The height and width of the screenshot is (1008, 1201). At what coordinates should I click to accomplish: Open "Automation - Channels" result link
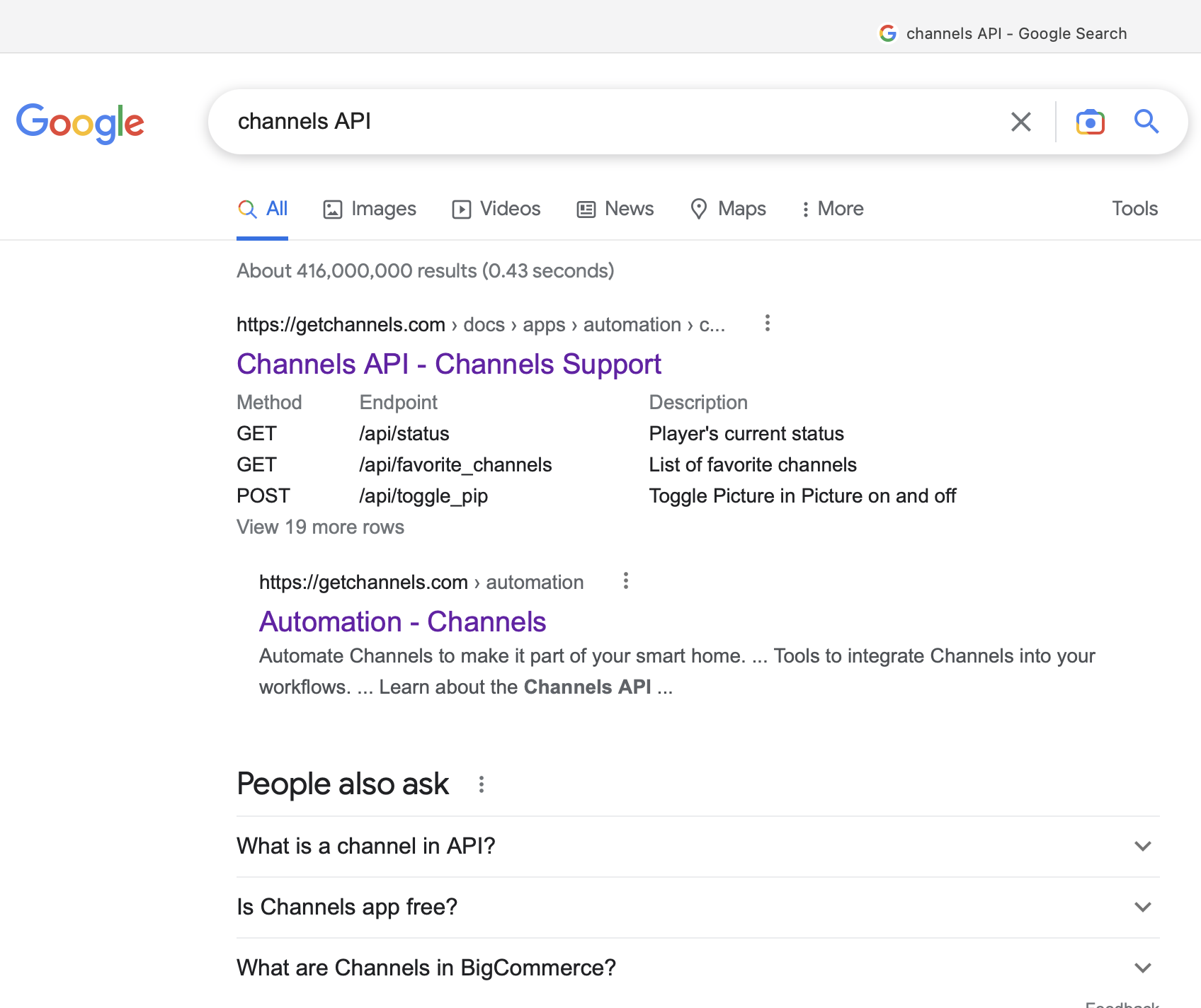[x=402, y=622]
